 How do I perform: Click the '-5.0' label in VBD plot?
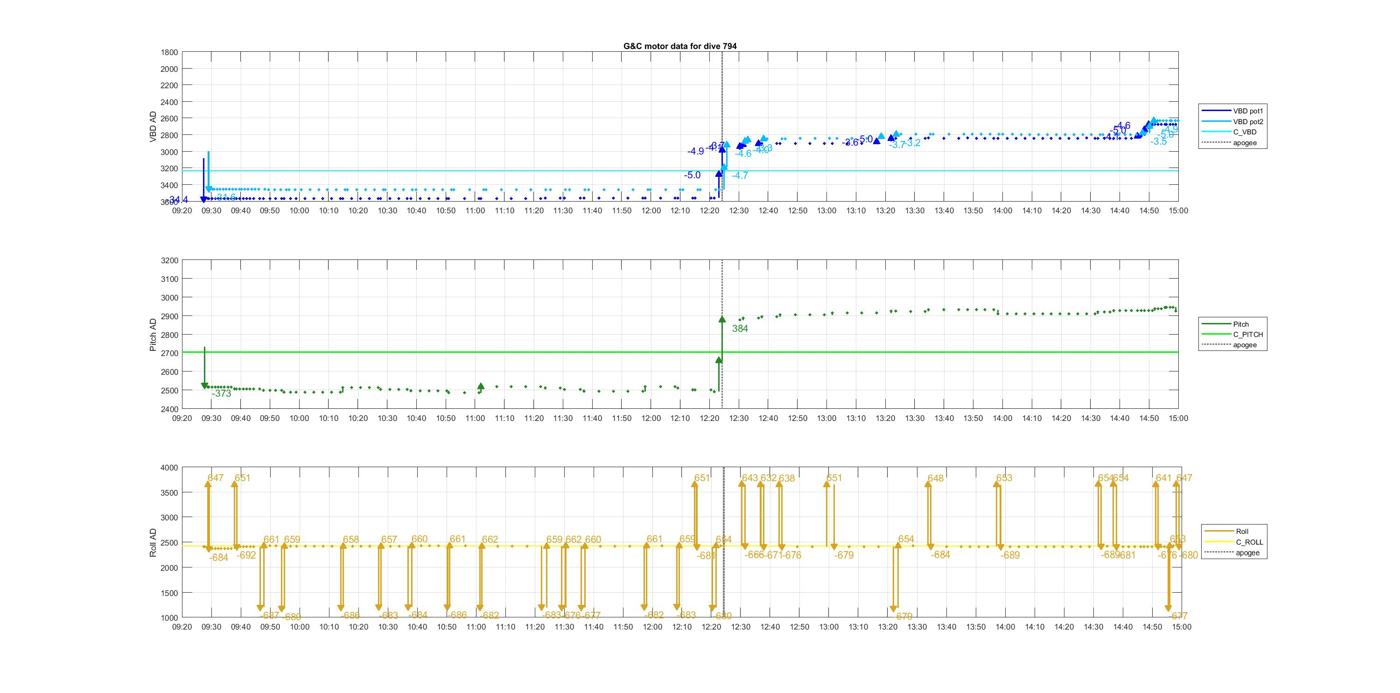pyautogui.click(x=692, y=175)
